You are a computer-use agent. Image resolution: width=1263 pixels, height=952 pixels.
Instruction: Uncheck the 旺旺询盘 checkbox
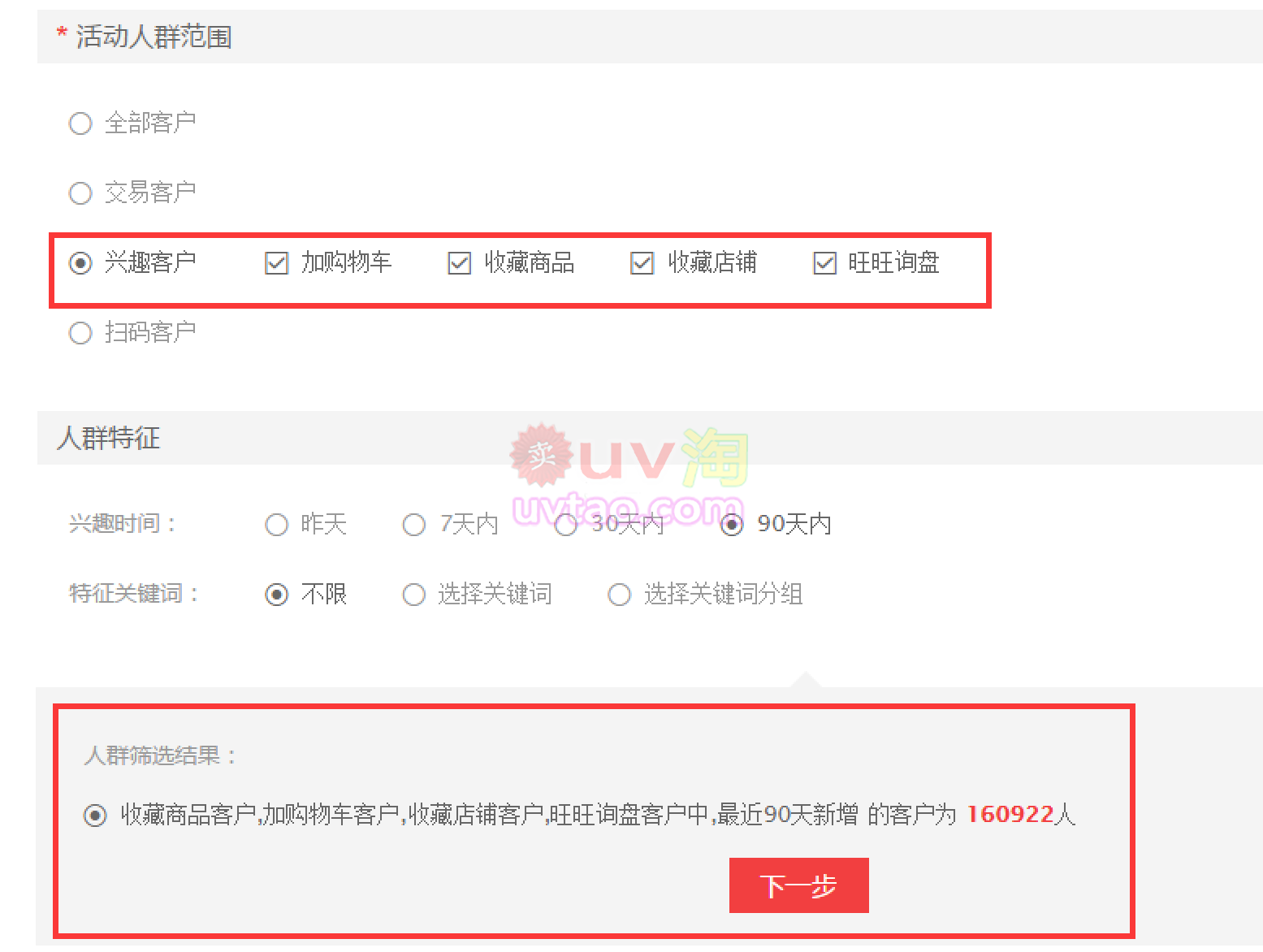pyautogui.click(x=825, y=263)
